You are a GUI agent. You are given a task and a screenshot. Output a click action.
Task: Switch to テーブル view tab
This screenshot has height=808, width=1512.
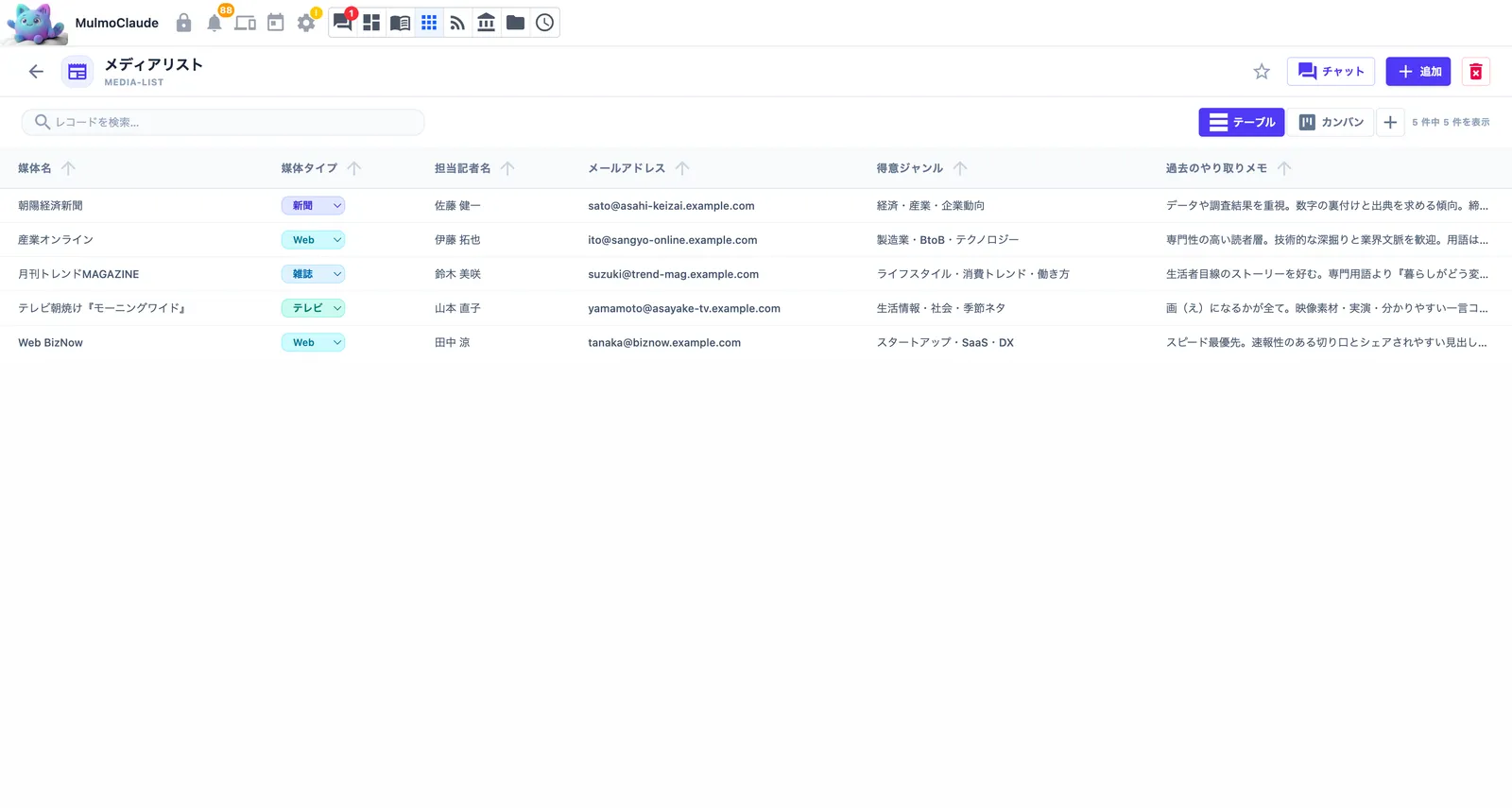1242,122
